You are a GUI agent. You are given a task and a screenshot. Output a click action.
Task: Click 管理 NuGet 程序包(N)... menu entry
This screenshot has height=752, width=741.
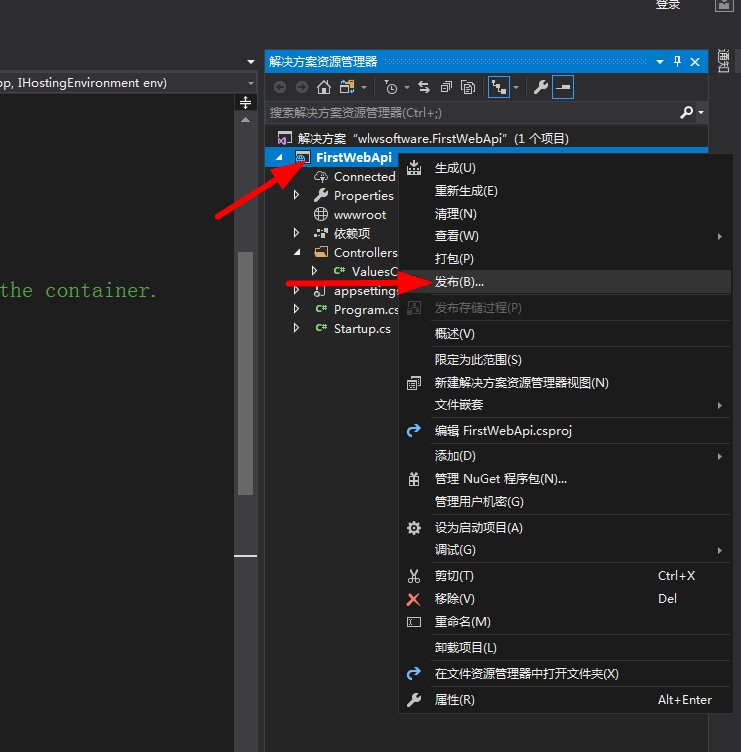pos(500,479)
